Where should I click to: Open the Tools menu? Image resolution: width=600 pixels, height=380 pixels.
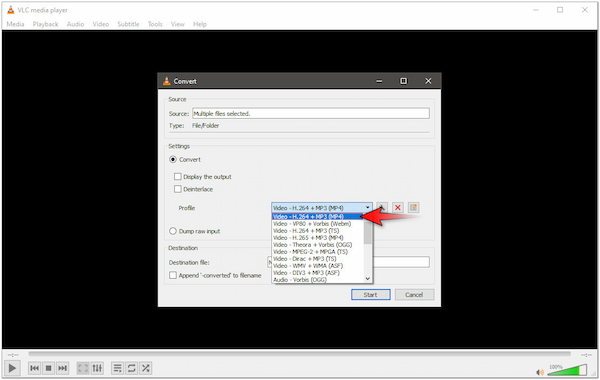(x=155, y=24)
